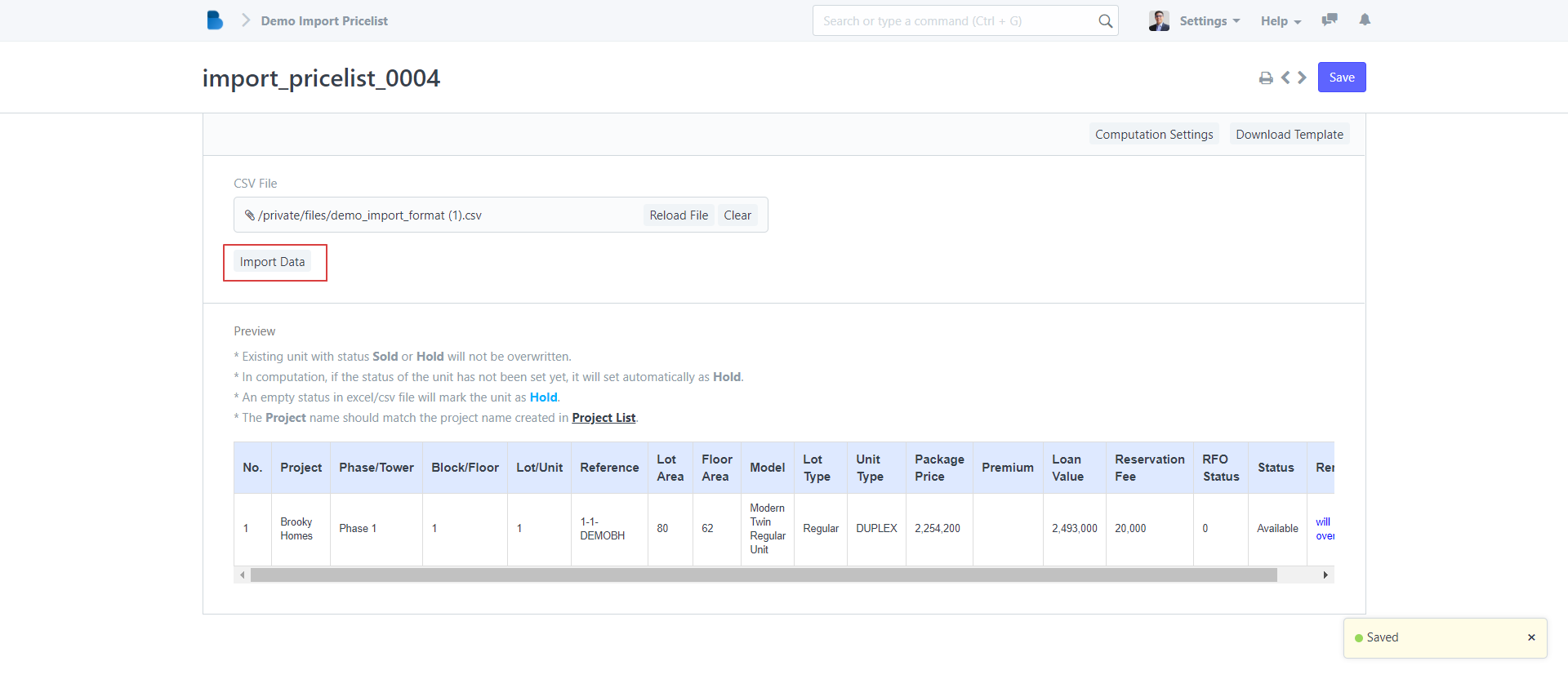Open the Project List link
The width and height of the screenshot is (1568, 679).
pyautogui.click(x=604, y=418)
